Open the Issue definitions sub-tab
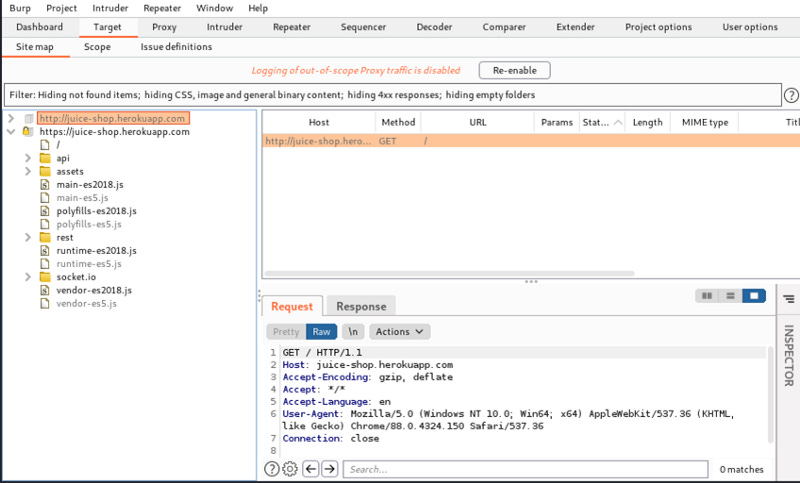Image resolution: width=800 pixels, height=483 pixels. 176,47
